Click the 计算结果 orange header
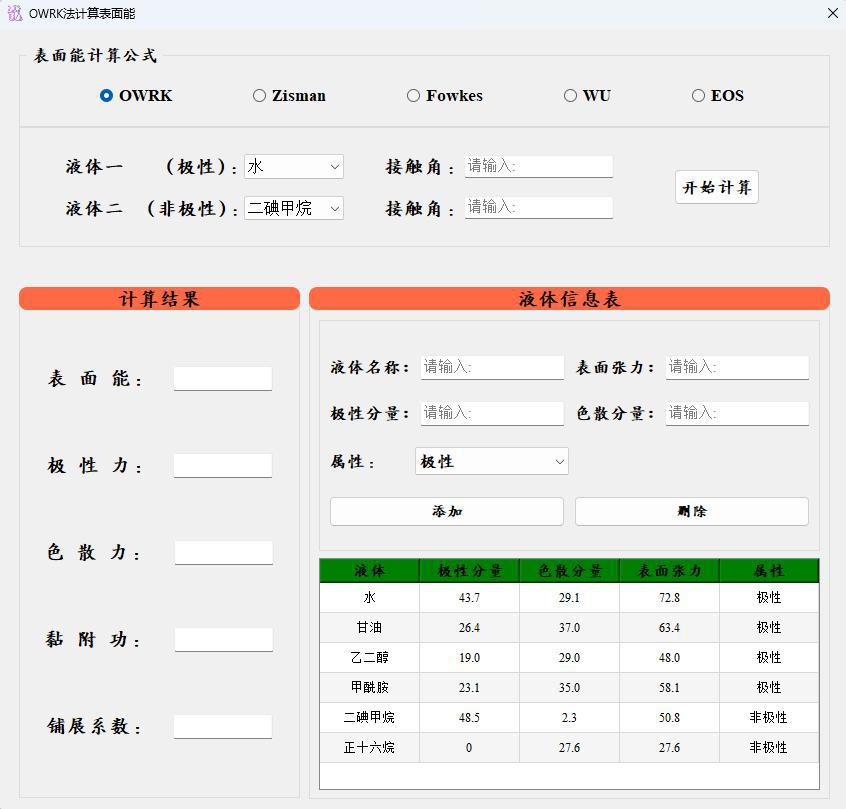The image size is (846, 809). click(x=159, y=298)
